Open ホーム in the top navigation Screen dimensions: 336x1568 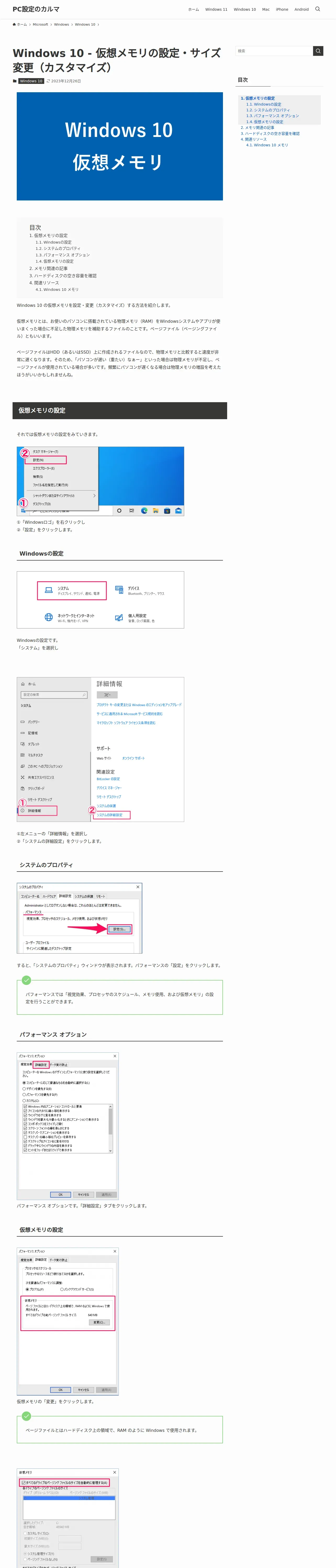(x=193, y=9)
